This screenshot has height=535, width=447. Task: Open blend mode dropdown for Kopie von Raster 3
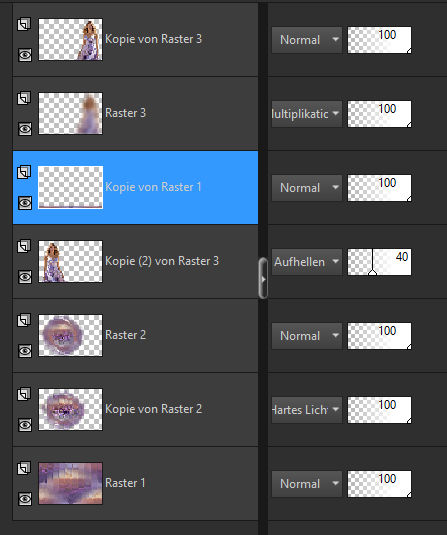[307, 40]
